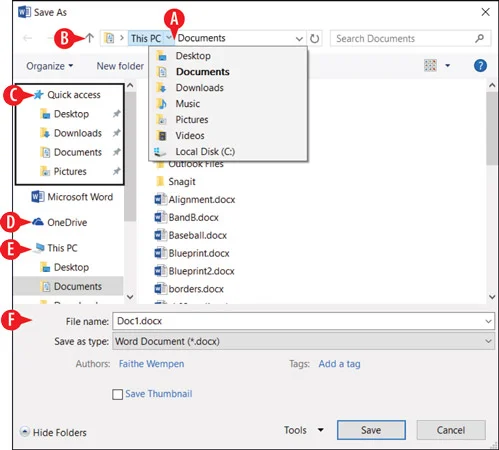Viewport: 499px width, 450px height.
Task: Click the Quick access star item
Action: tap(67, 95)
